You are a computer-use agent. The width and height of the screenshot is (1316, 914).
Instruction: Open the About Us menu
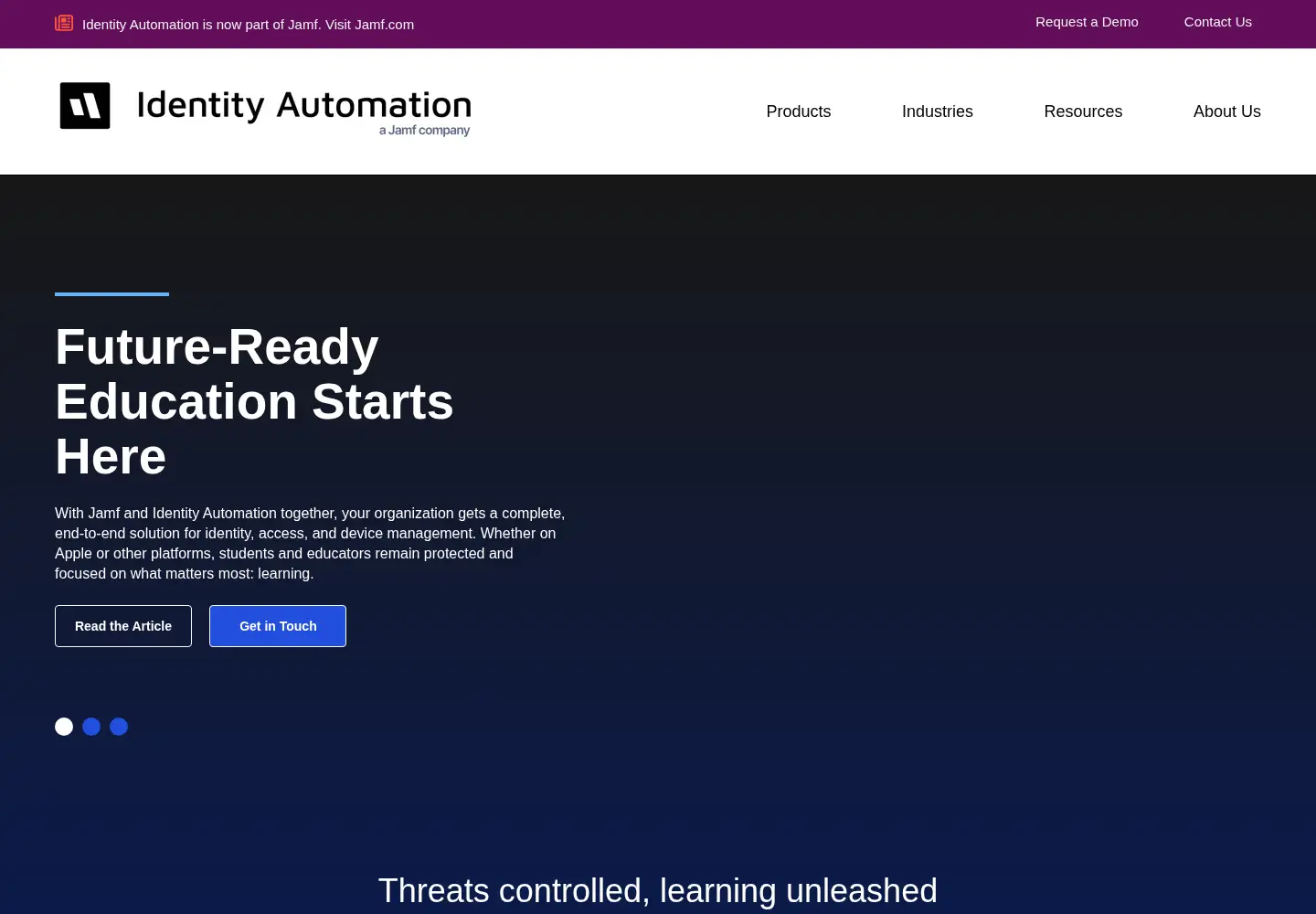pos(1227,112)
